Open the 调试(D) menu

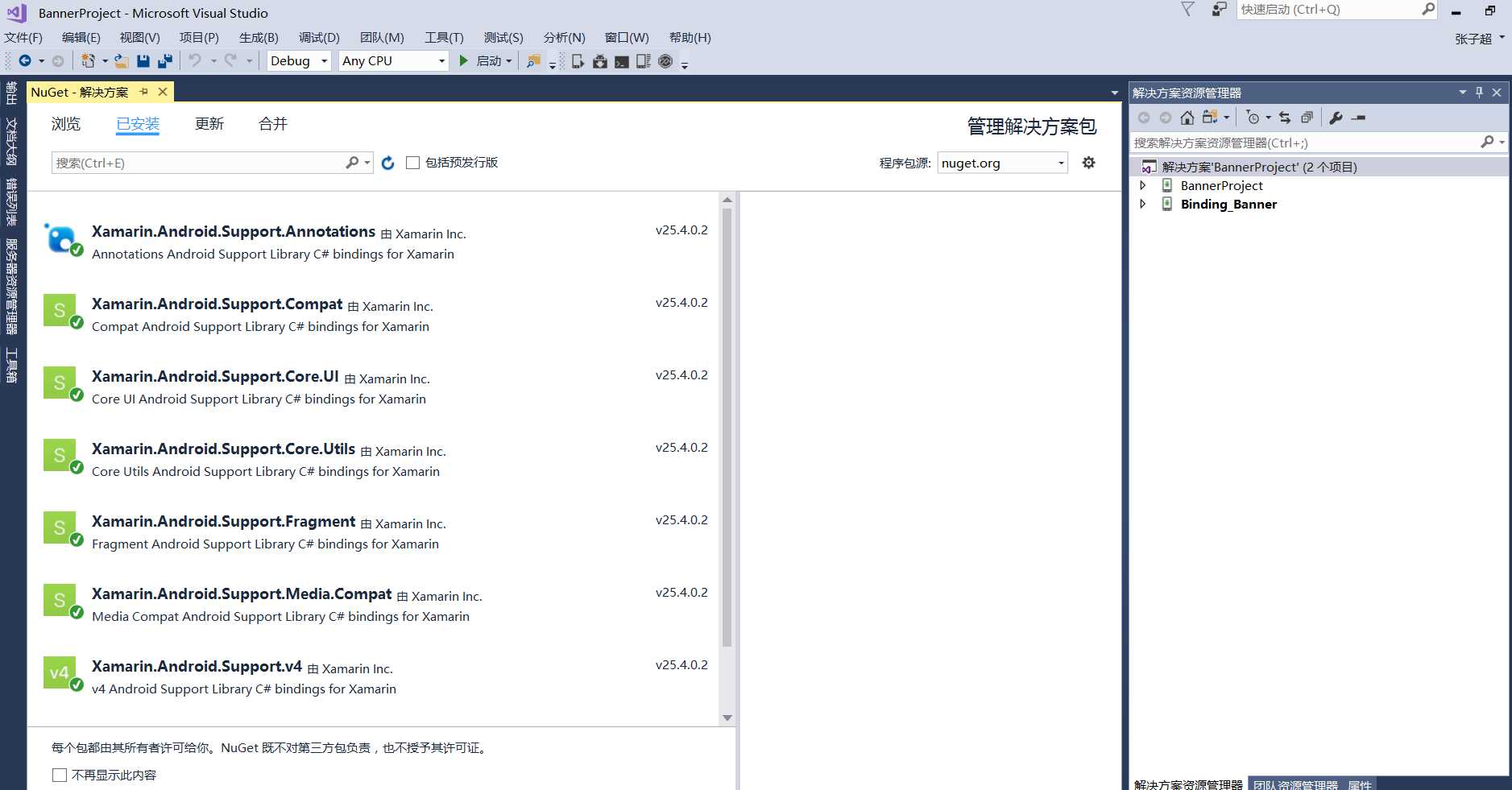[x=319, y=38]
